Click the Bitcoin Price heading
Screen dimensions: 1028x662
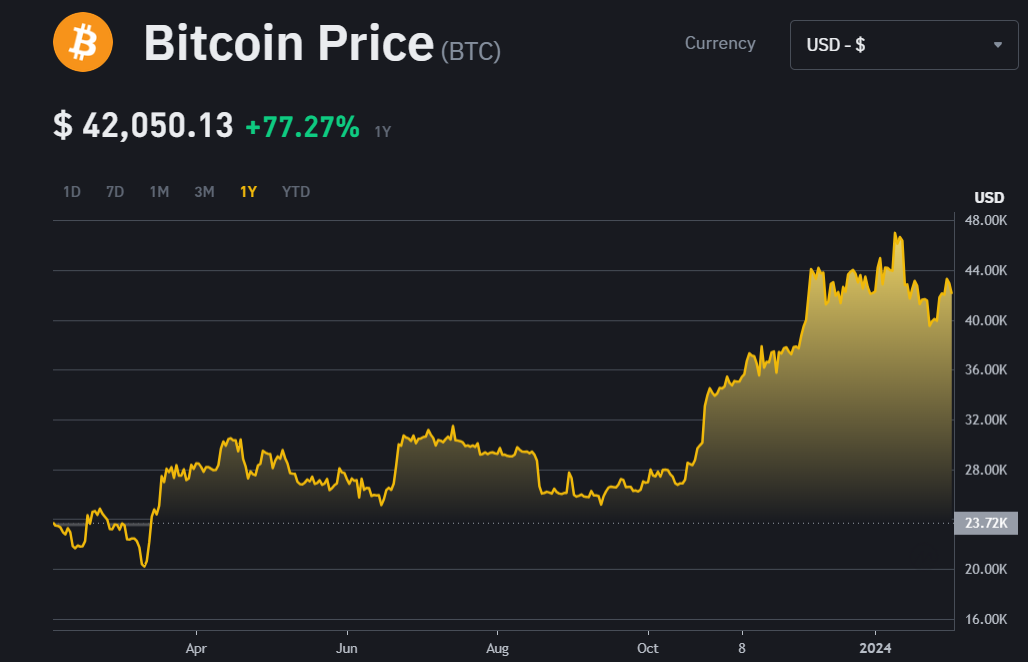pyautogui.click(x=289, y=43)
